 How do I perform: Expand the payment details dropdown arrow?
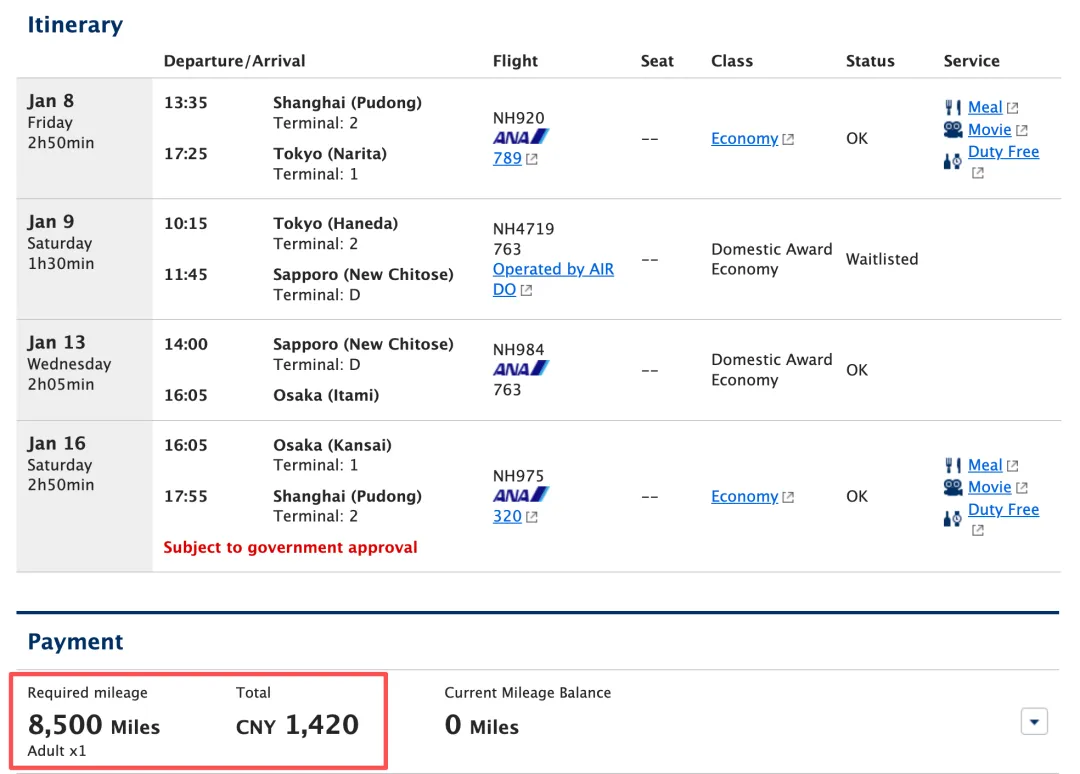point(1034,722)
